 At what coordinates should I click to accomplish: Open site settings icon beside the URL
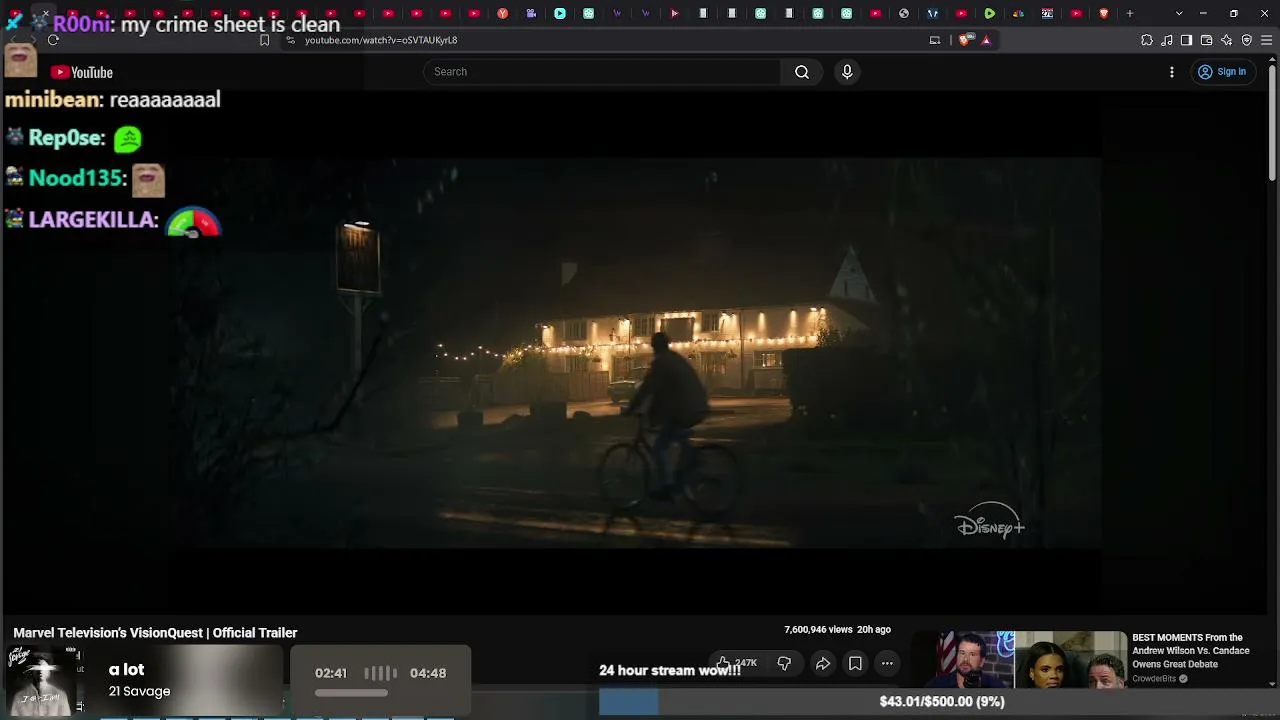(x=290, y=40)
